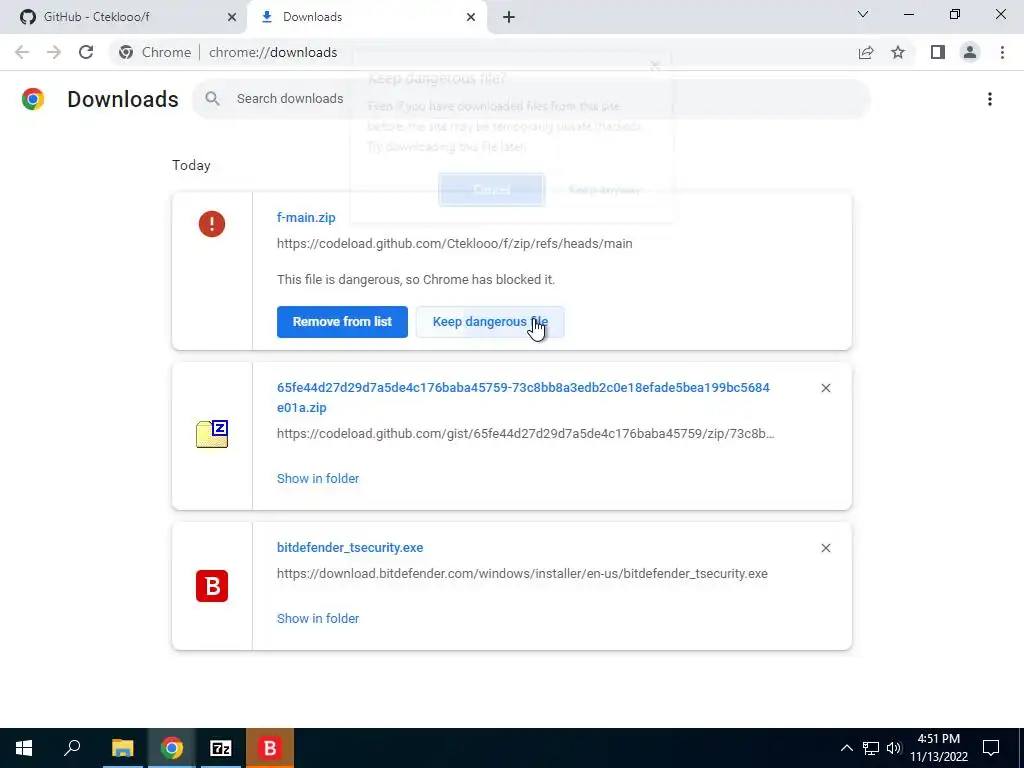Open the side panel icon
Screen dimensions: 1024x768
[x=938, y=52]
